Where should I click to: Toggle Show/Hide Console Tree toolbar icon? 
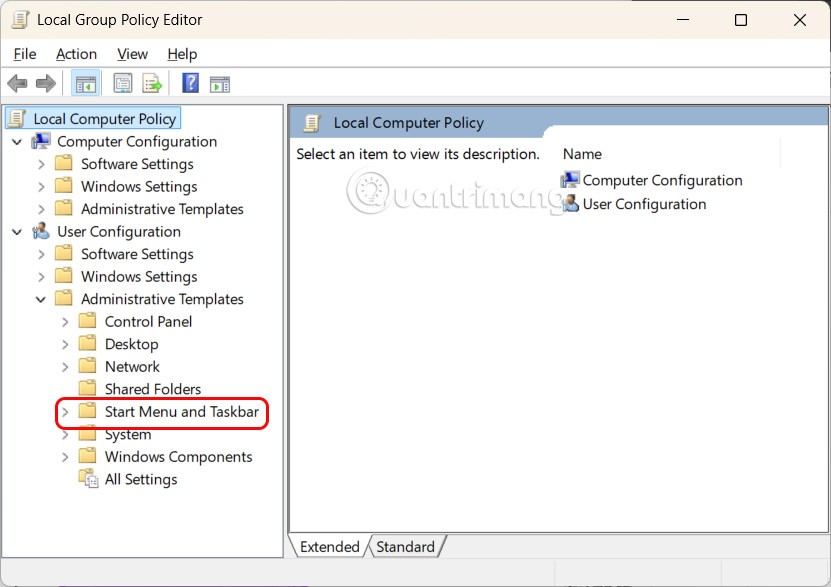point(86,84)
